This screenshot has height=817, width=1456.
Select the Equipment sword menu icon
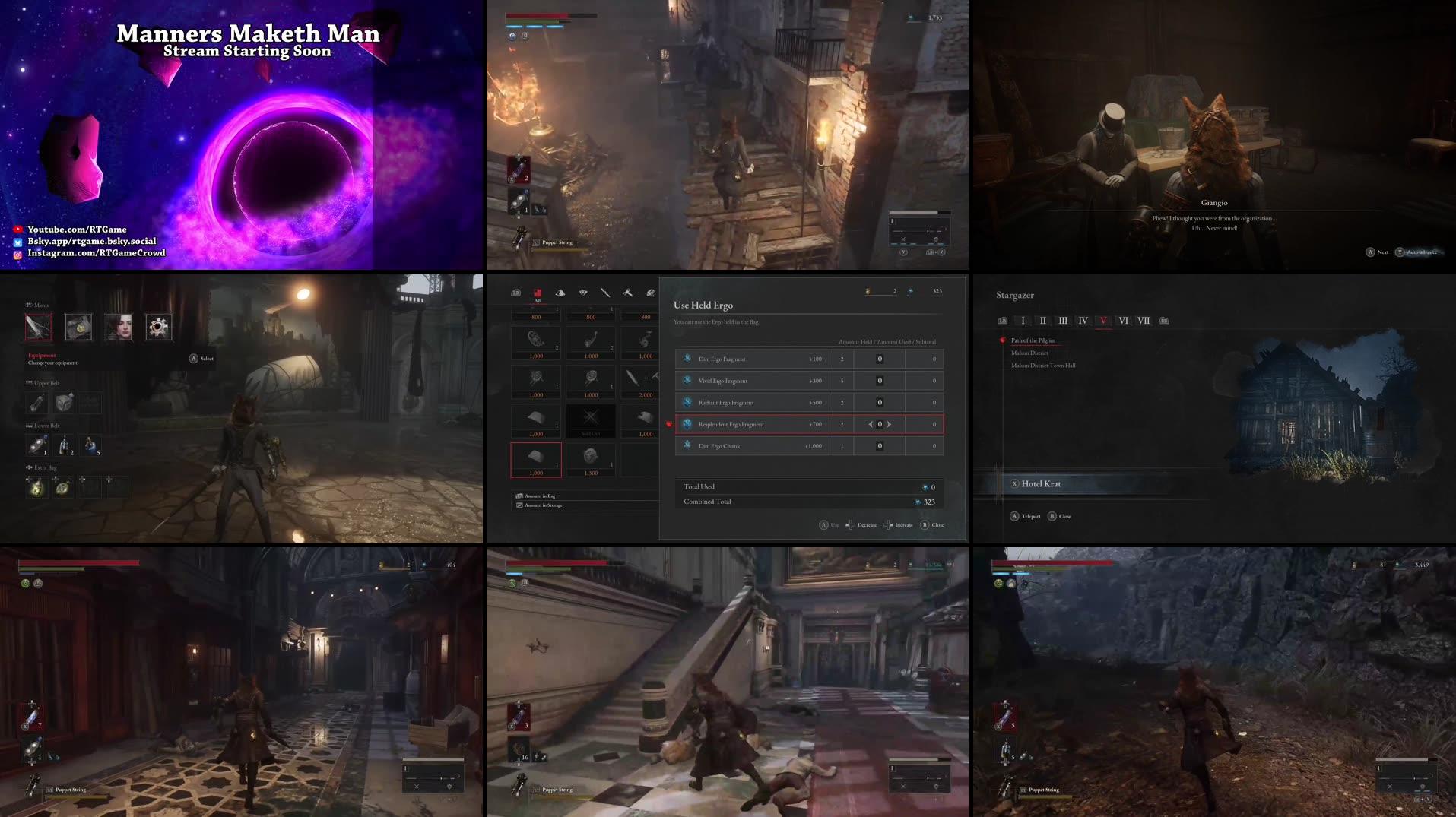(38, 327)
